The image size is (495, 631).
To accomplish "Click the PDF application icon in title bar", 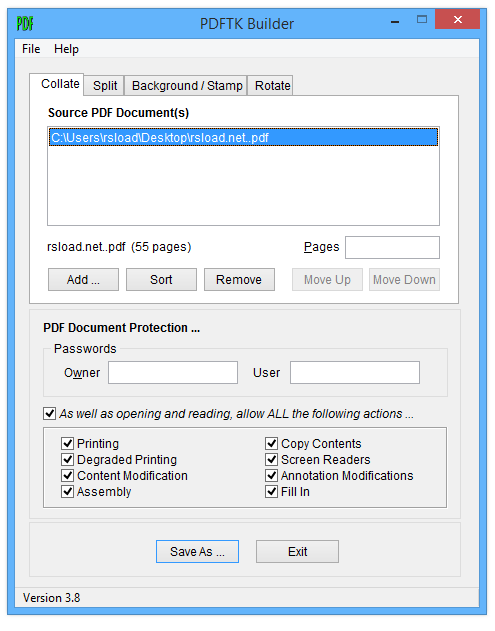I will pos(25,23).
